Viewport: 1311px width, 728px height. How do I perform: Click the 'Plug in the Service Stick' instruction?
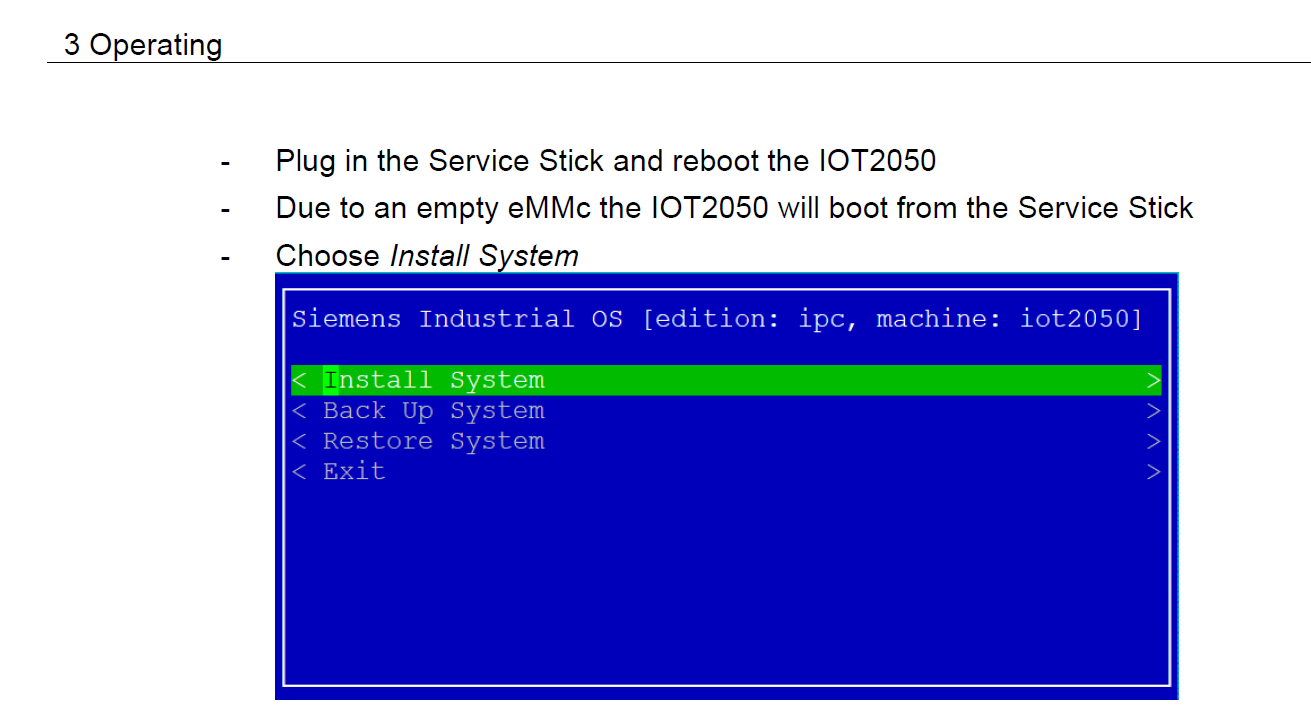pyautogui.click(x=606, y=160)
